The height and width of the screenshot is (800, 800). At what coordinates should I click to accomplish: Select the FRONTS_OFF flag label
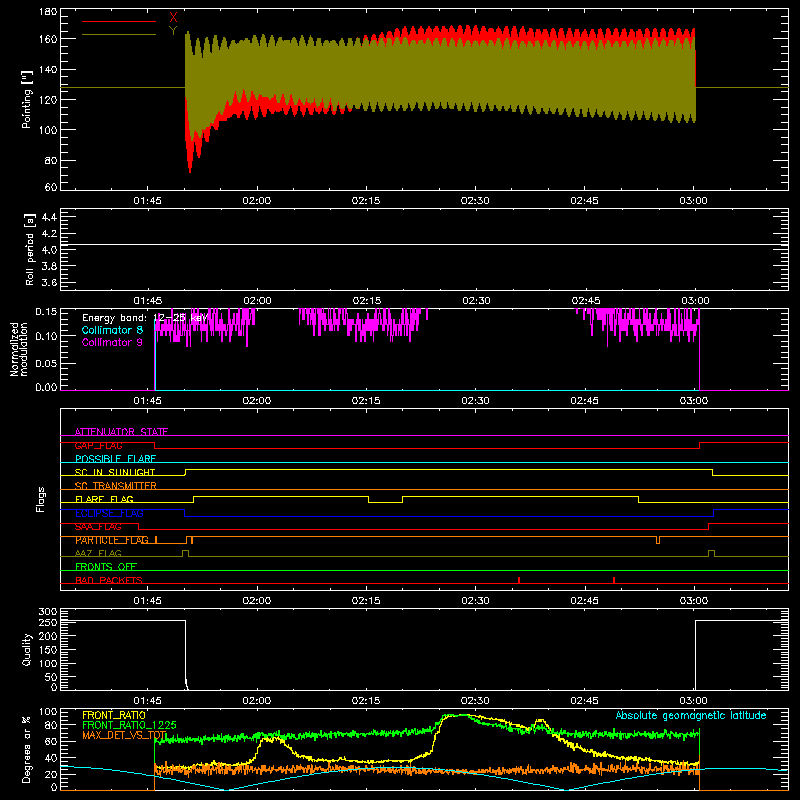click(x=106, y=567)
